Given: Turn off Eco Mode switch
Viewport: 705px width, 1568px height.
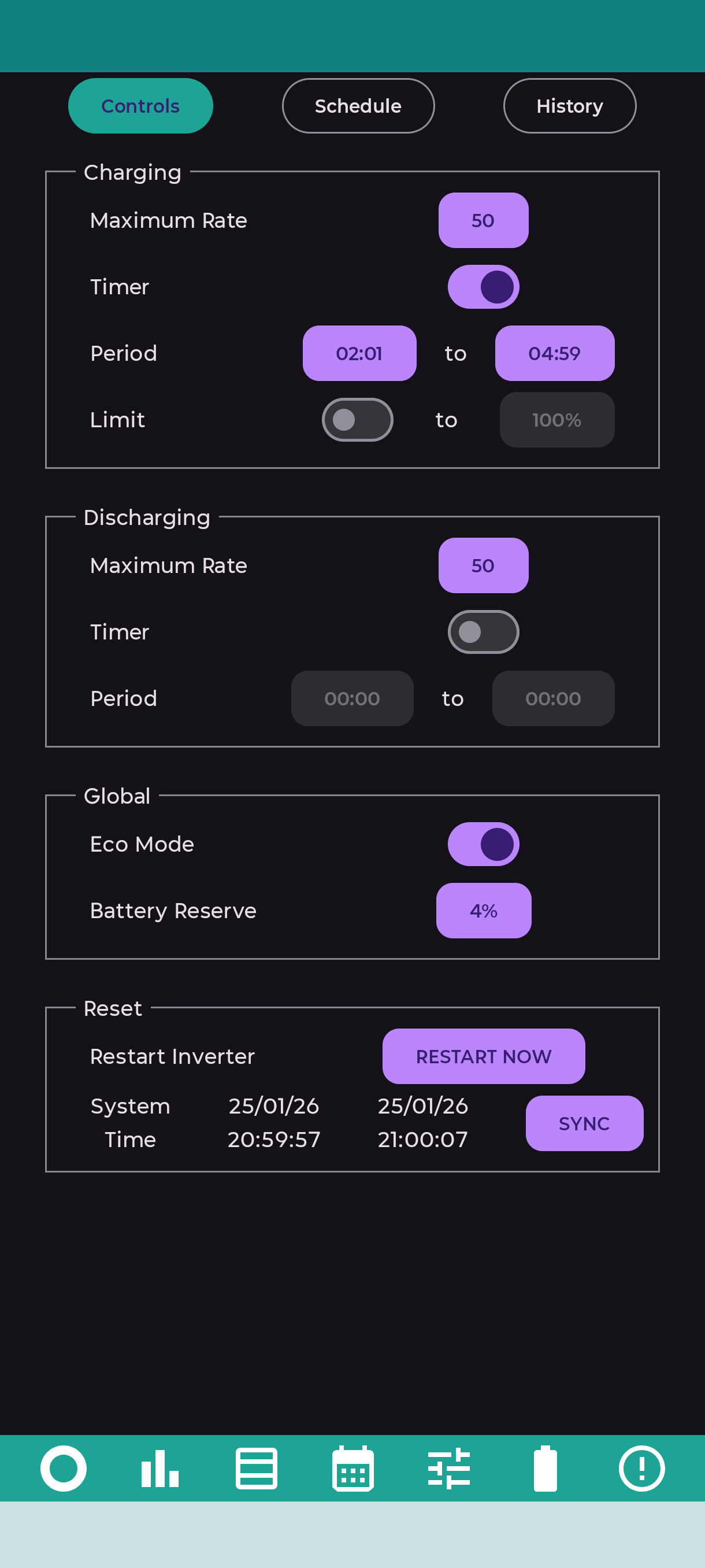Looking at the screenshot, I should click(484, 844).
